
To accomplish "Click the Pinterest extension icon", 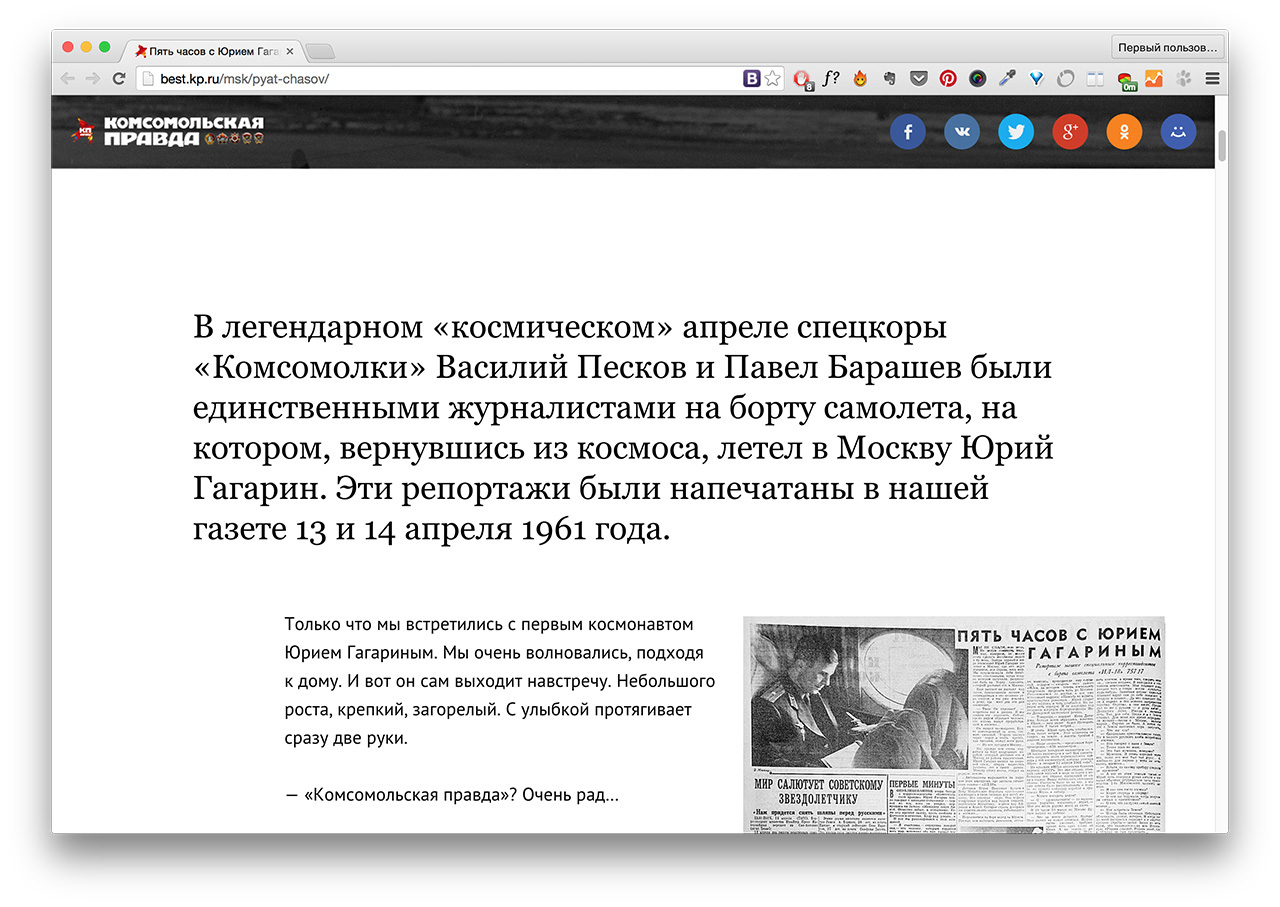I will click(947, 78).
